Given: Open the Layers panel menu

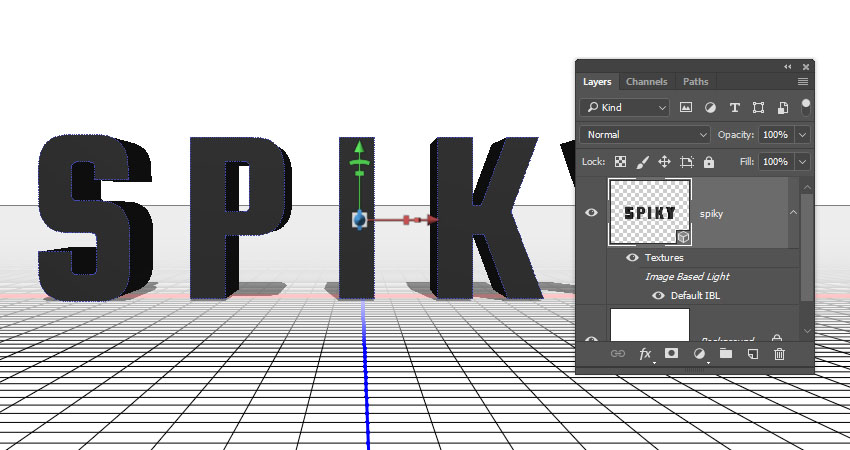Looking at the screenshot, I should [x=803, y=81].
